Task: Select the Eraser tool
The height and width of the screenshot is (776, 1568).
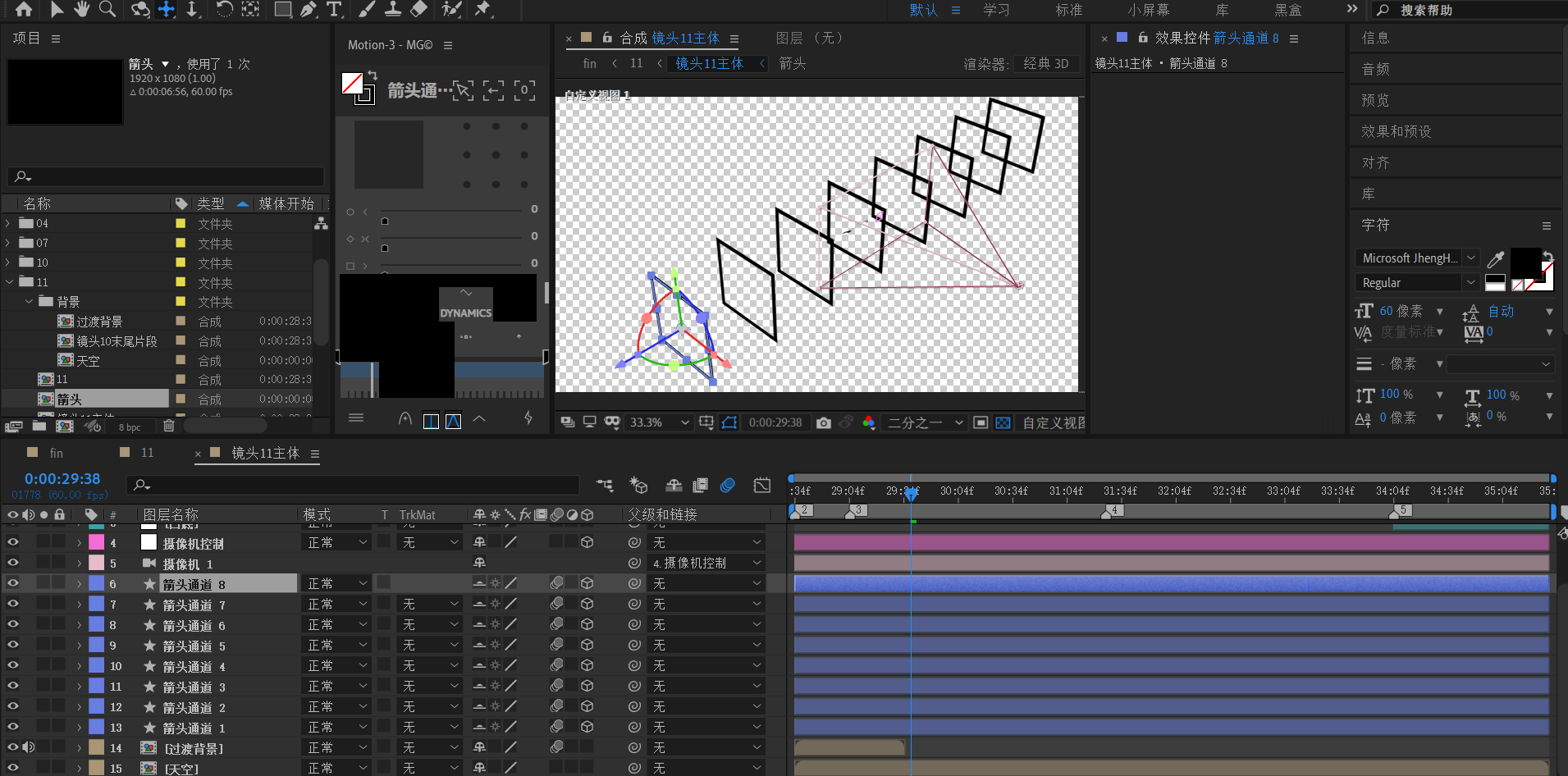Action: click(x=419, y=9)
